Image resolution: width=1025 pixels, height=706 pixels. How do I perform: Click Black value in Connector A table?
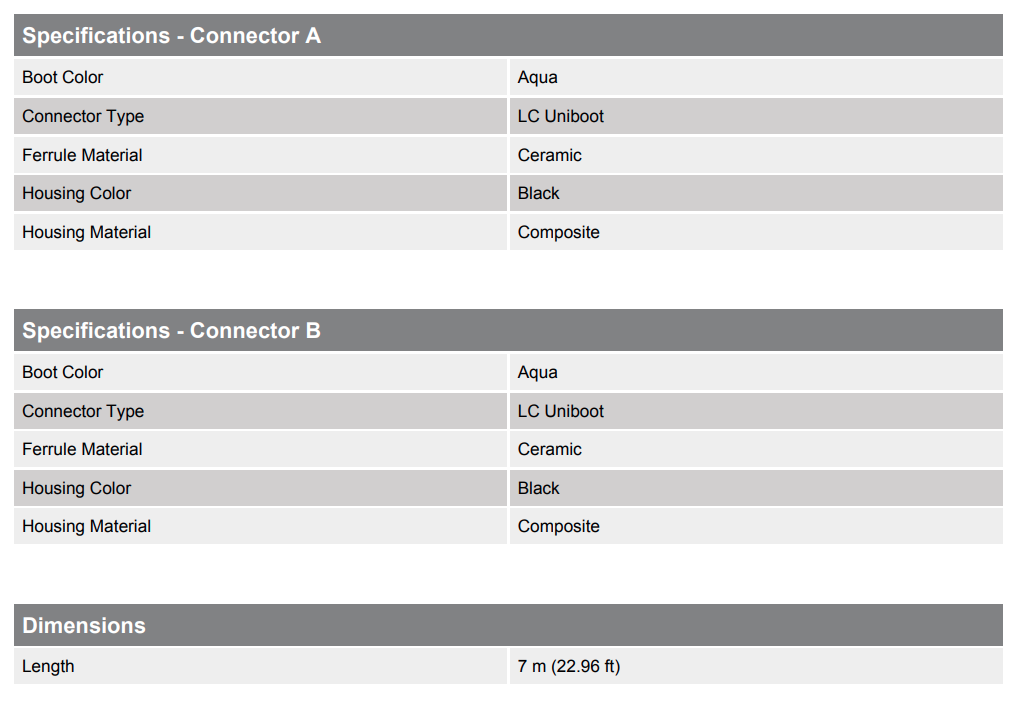click(x=539, y=193)
